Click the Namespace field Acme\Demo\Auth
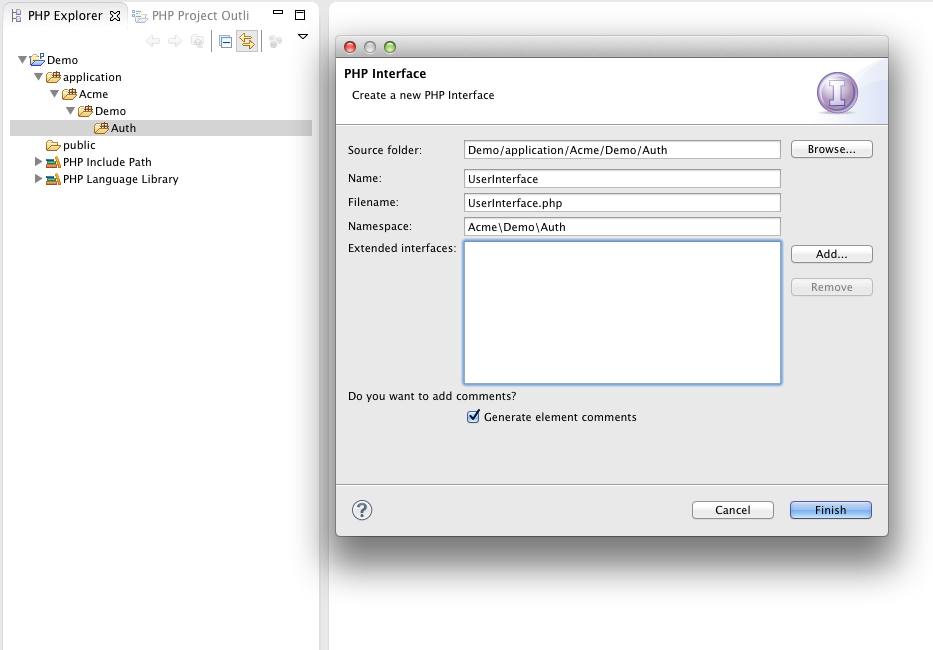Screen dimensions: 933x650 click(x=622, y=226)
